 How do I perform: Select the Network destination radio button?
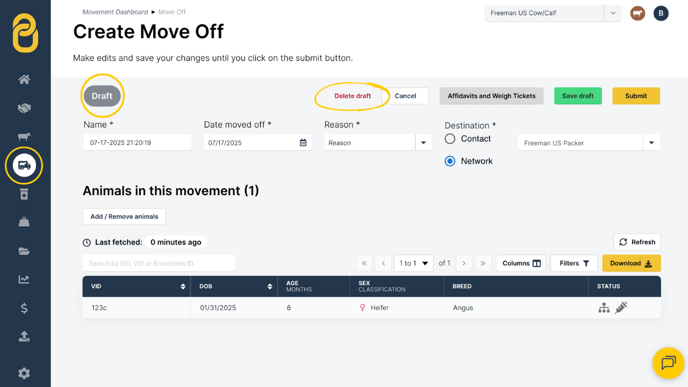(x=450, y=161)
